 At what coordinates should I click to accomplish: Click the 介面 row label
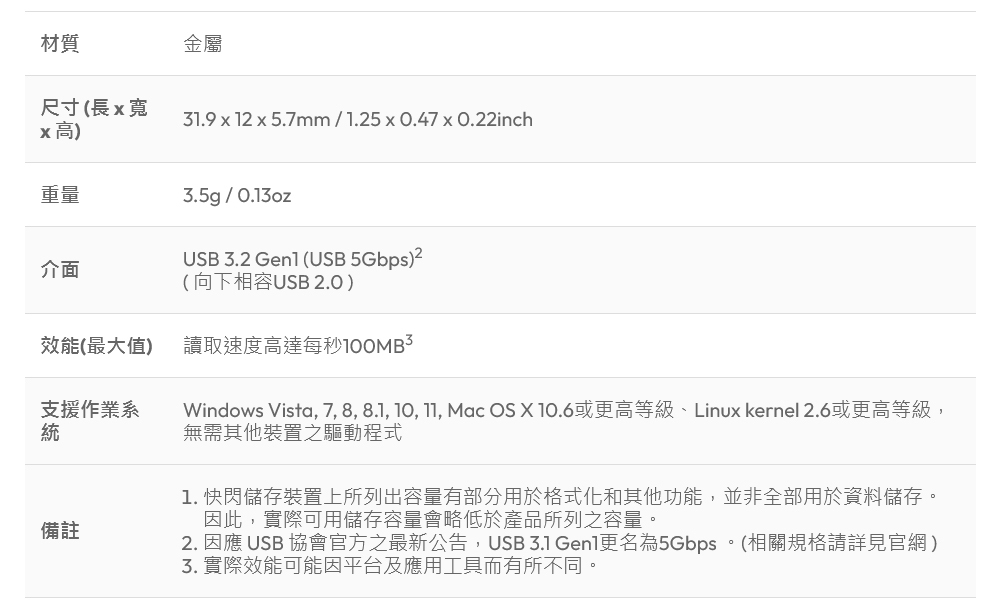60,269
